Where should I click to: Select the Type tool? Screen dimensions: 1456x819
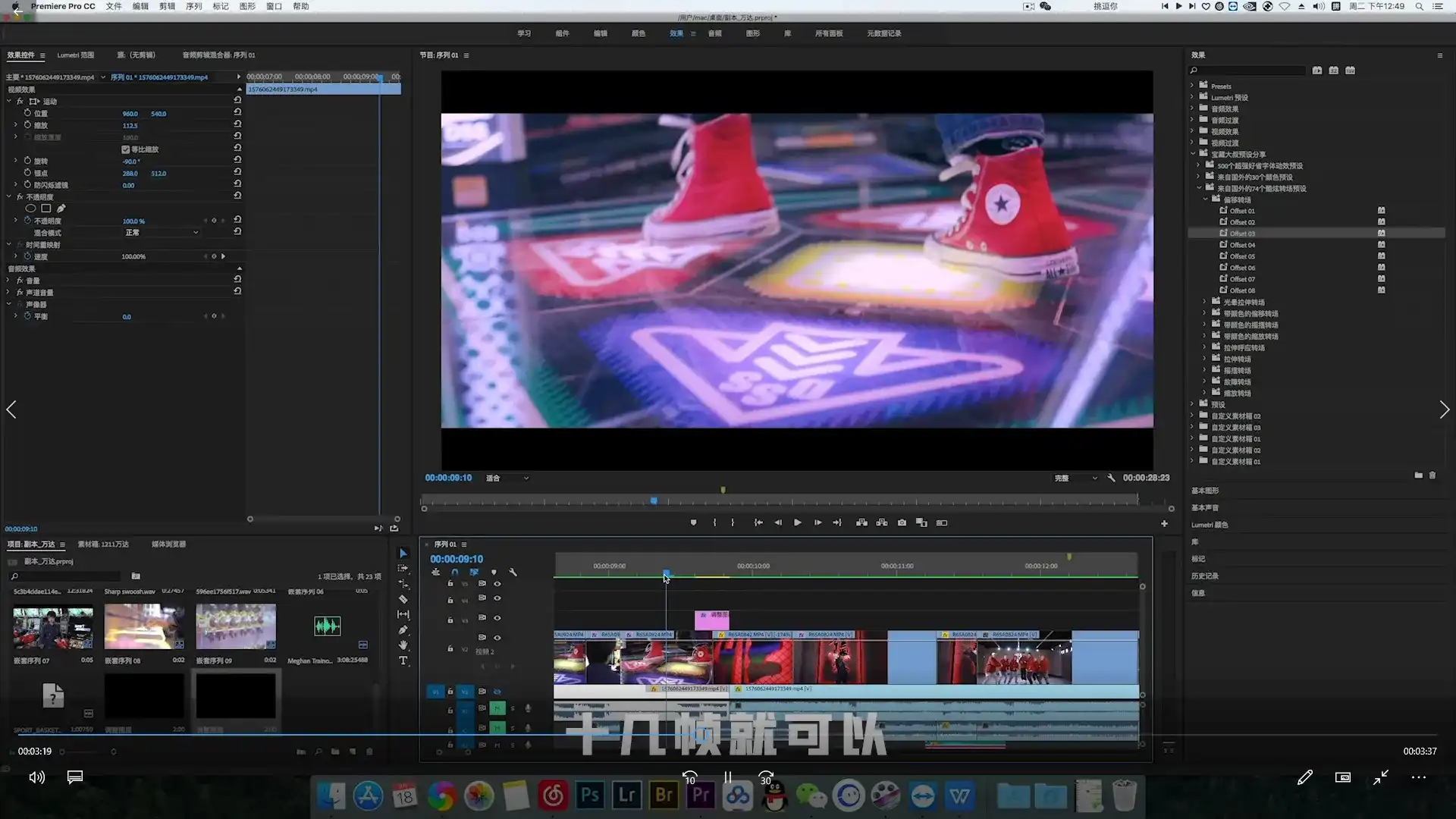(x=403, y=661)
